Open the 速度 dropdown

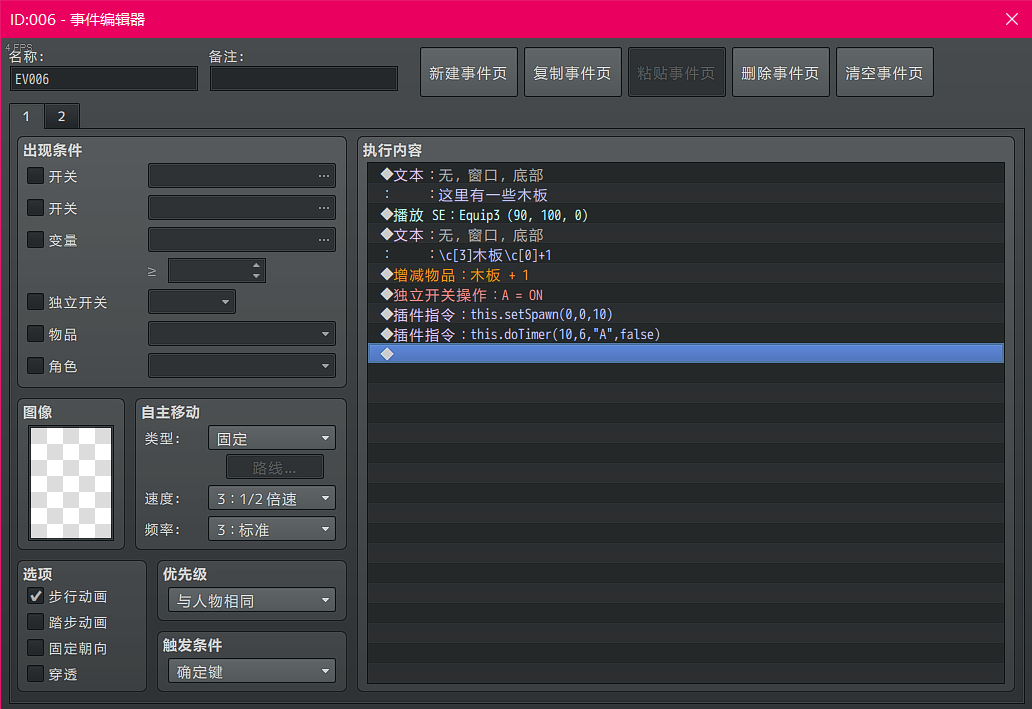tap(271, 498)
